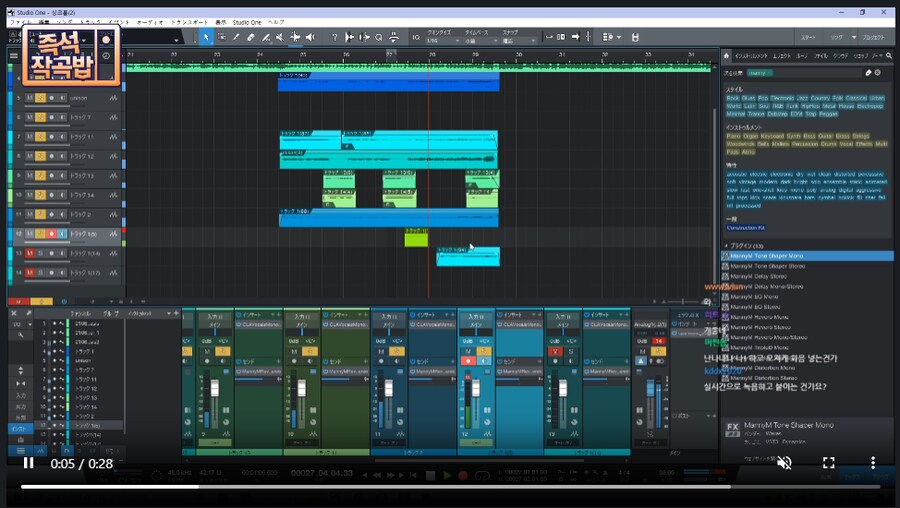Unmute the video player sound
The height and width of the screenshot is (508, 900).
784,463
